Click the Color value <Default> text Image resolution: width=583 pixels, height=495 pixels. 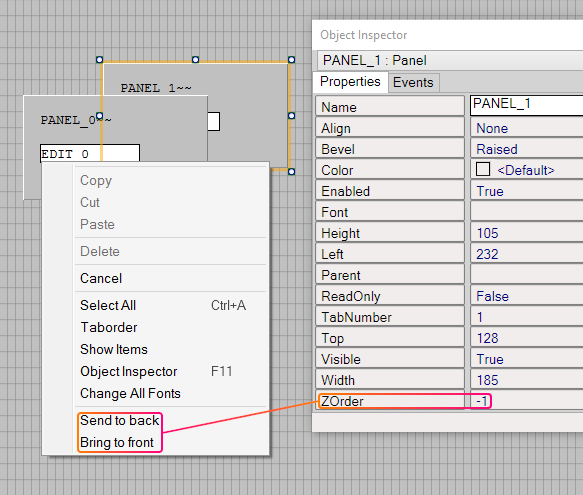point(526,170)
